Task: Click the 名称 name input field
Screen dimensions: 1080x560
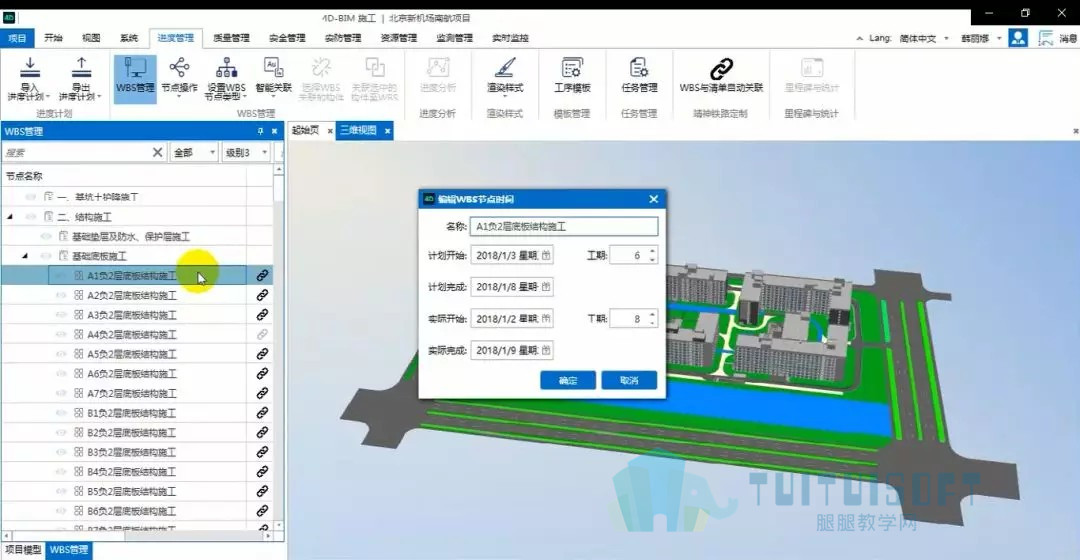Action: coord(564,227)
